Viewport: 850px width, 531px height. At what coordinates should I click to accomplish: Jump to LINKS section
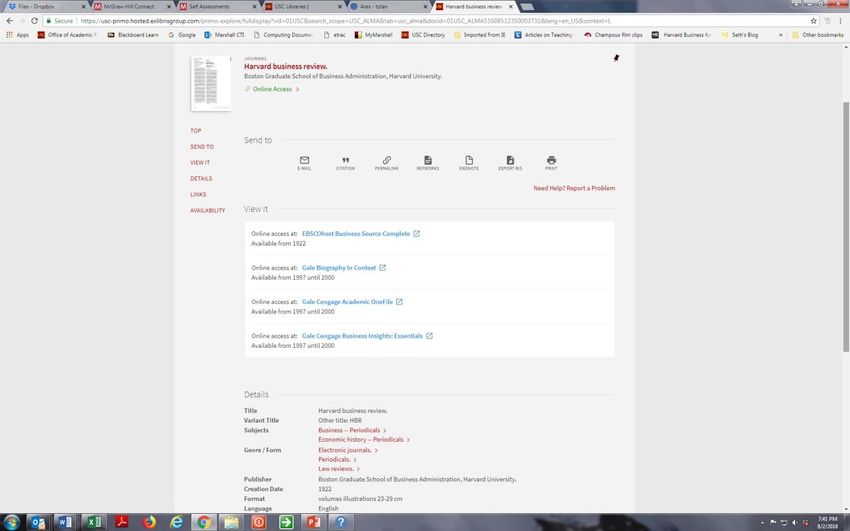pyautogui.click(x=198, y=195)
